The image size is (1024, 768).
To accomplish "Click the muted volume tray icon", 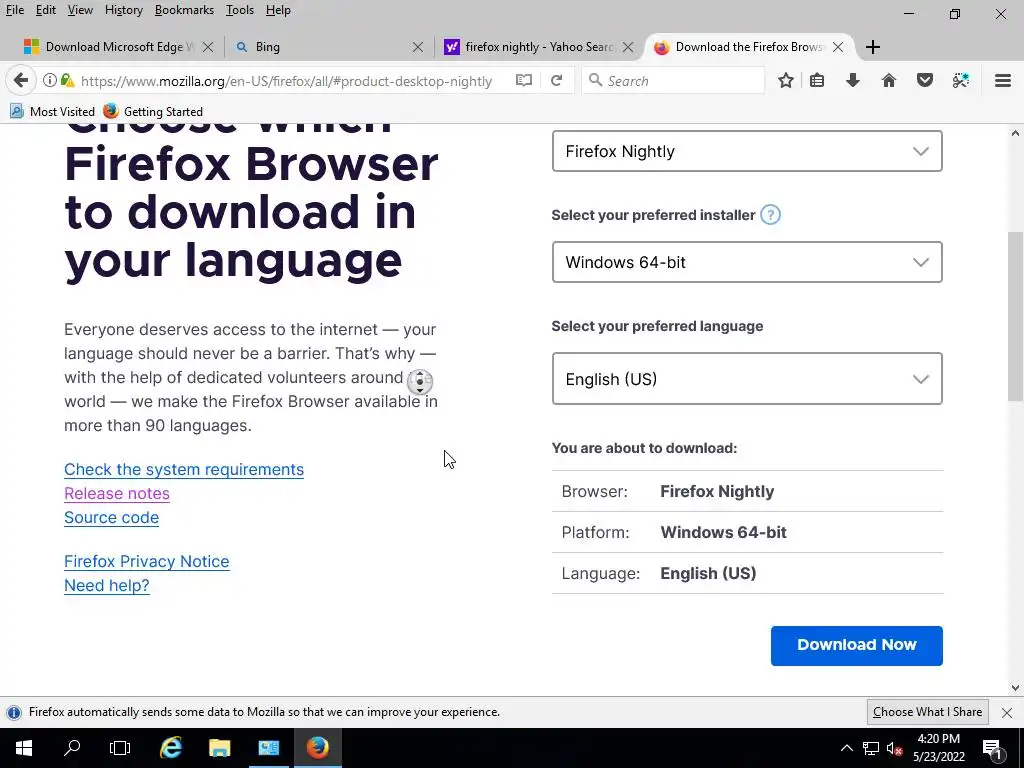I will pyautogui.click(x=894, y=748).
